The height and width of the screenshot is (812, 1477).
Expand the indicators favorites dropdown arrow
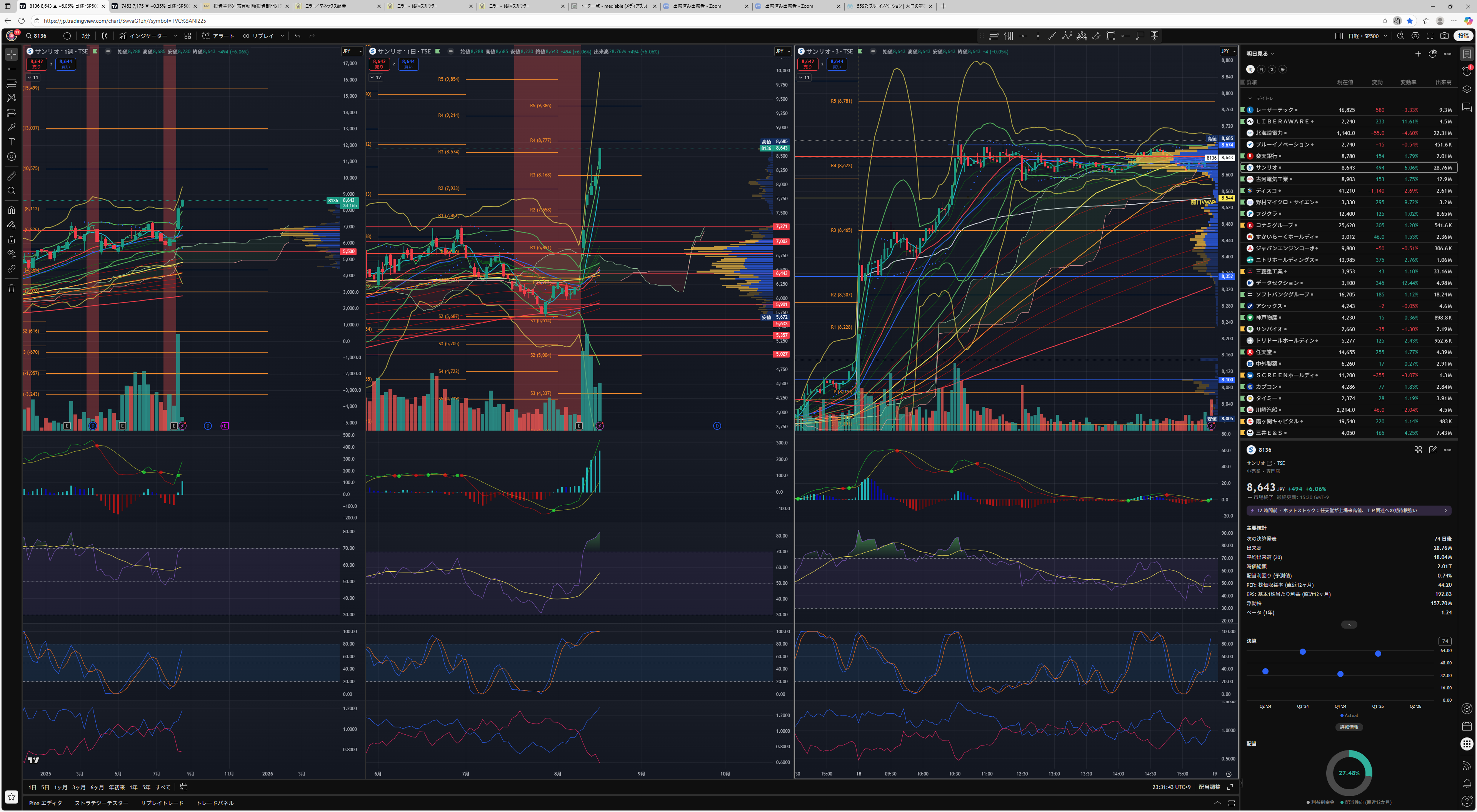click(x=175, y=35)
